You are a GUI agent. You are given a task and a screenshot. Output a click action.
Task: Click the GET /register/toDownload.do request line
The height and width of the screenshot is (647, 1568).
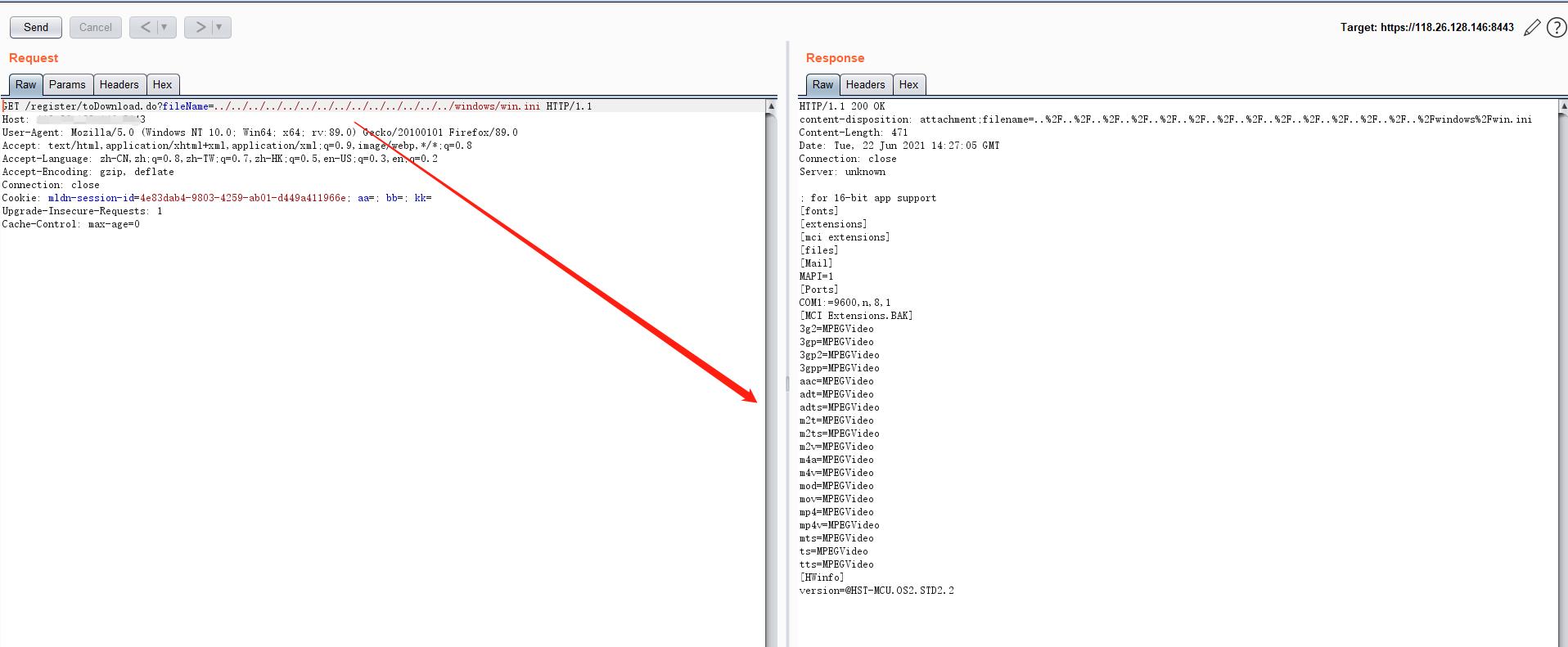(297, 106)
